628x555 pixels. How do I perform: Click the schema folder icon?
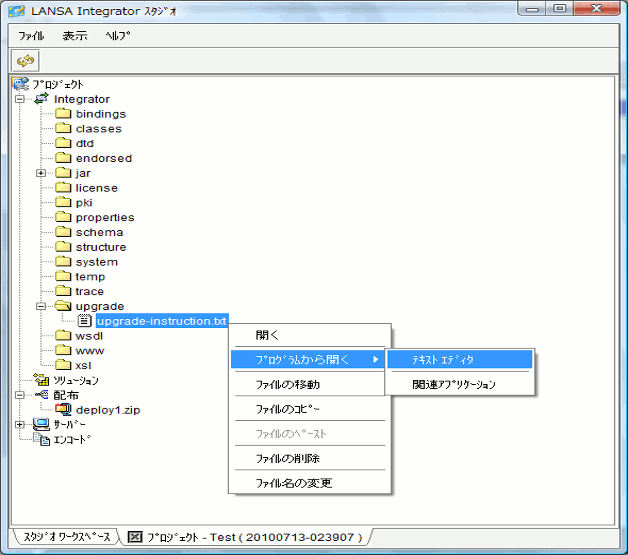63,232
